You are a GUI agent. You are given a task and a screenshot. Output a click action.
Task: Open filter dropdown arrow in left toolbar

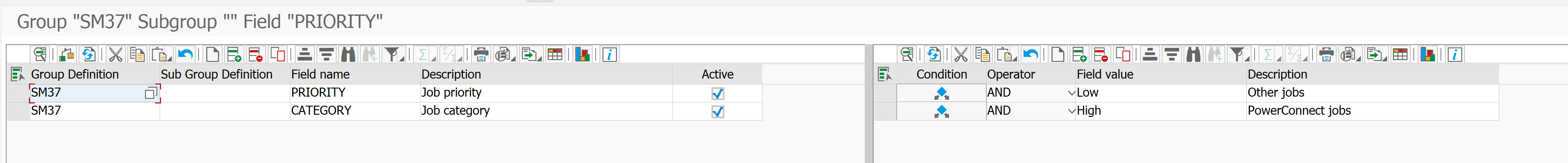coord(403,59)
